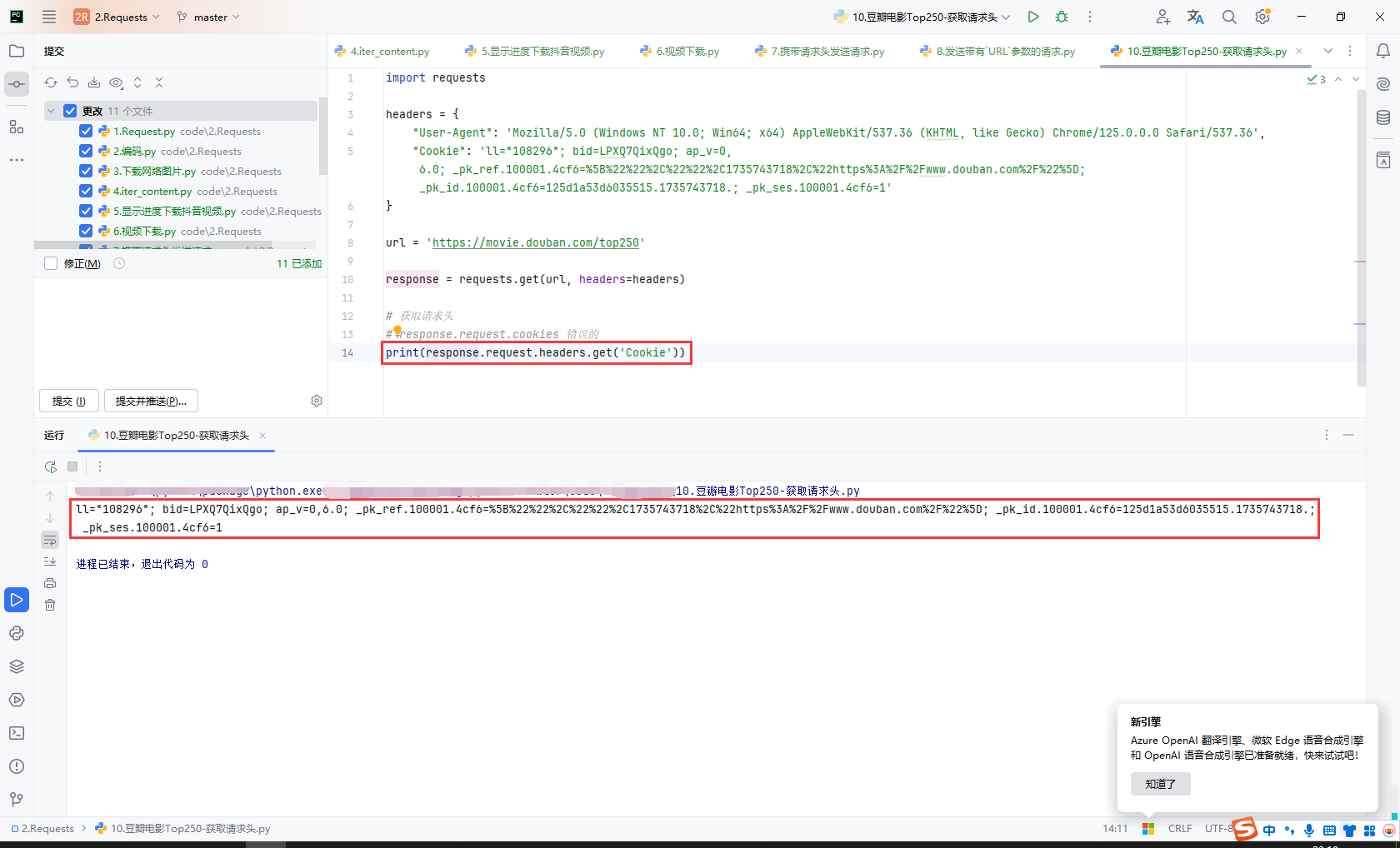The image size is (1400, 848).
Task: Open commit options gear icon
Action: (x=317, y=401)
